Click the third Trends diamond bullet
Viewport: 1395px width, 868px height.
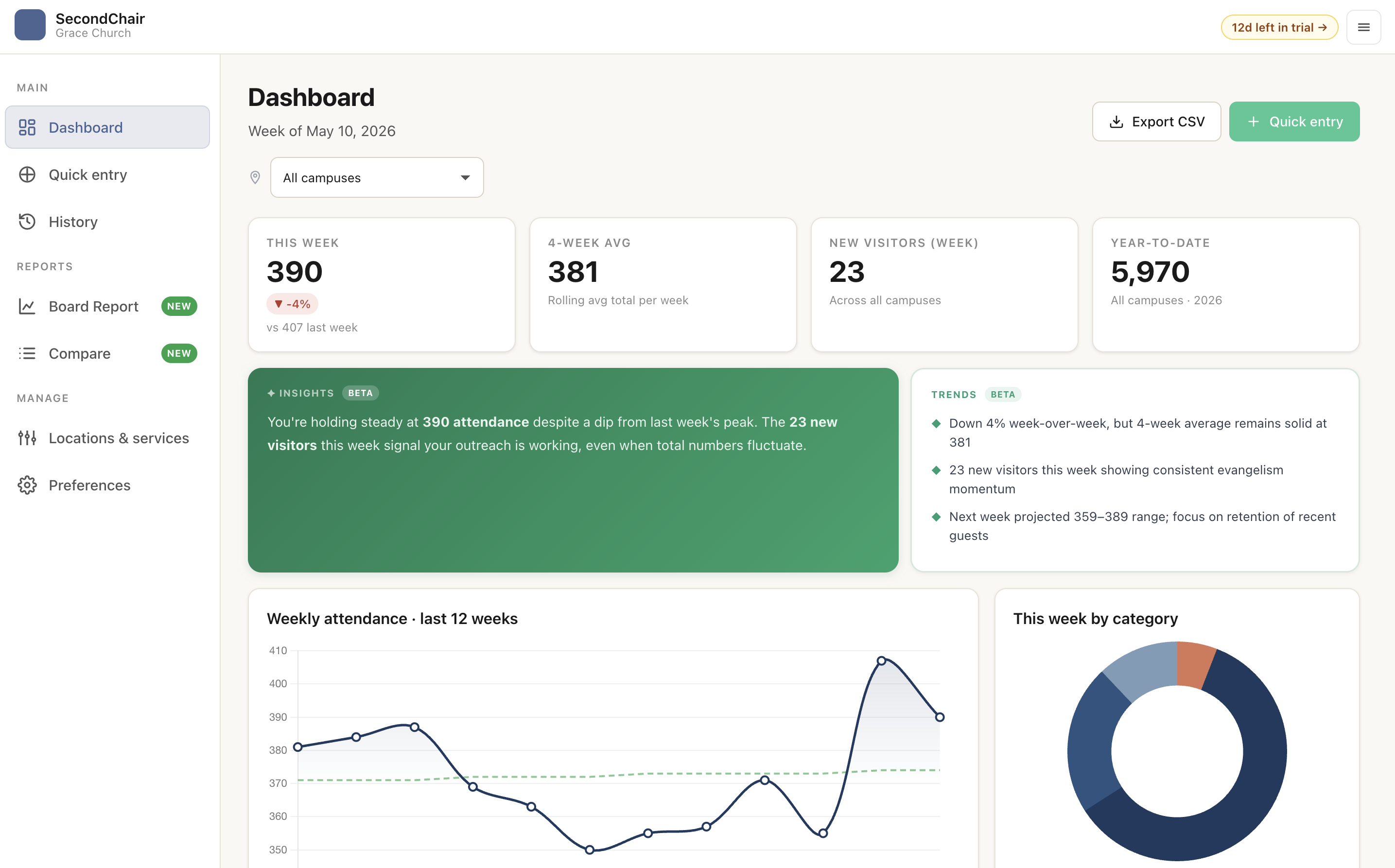936,517
